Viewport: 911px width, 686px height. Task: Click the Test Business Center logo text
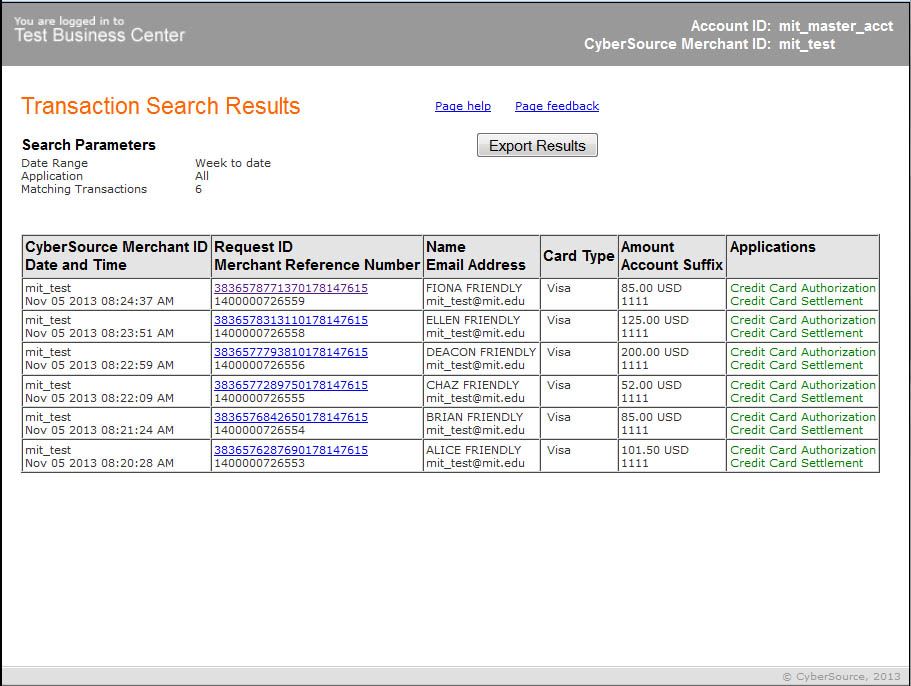pyautogui.click(x=99, y=35)
